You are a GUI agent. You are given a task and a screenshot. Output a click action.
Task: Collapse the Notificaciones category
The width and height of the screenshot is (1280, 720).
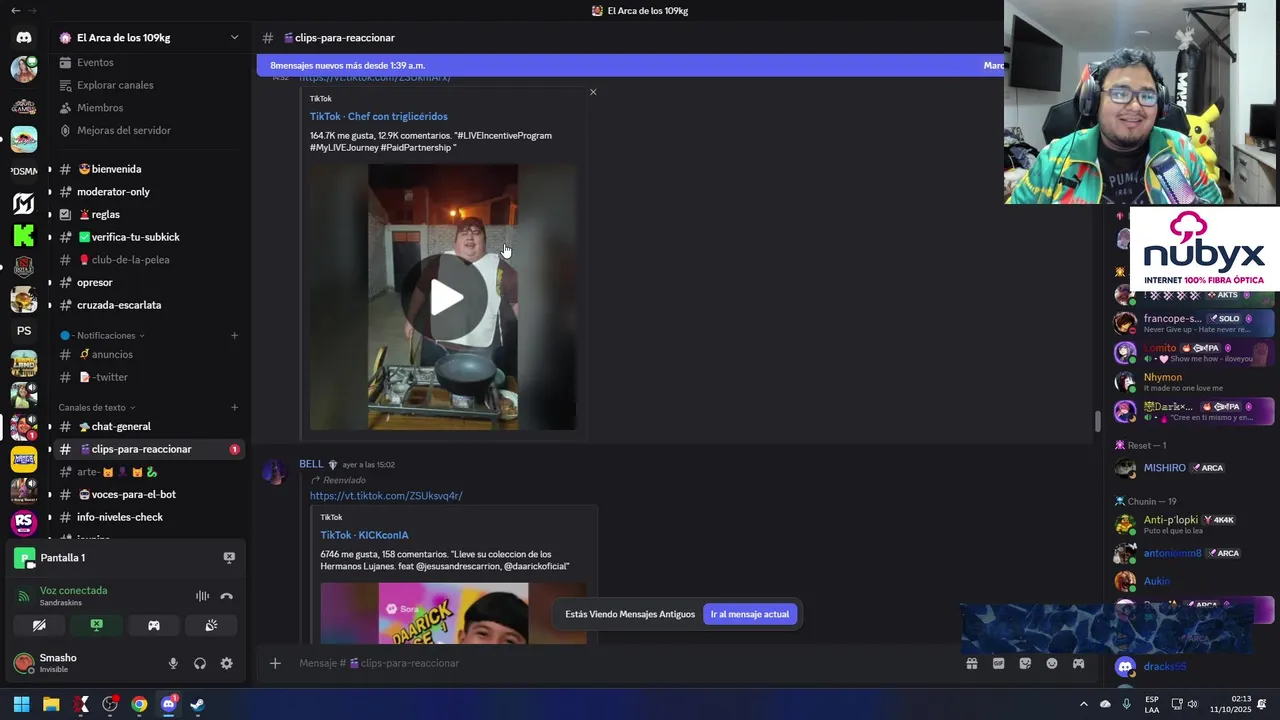[103, 336]
